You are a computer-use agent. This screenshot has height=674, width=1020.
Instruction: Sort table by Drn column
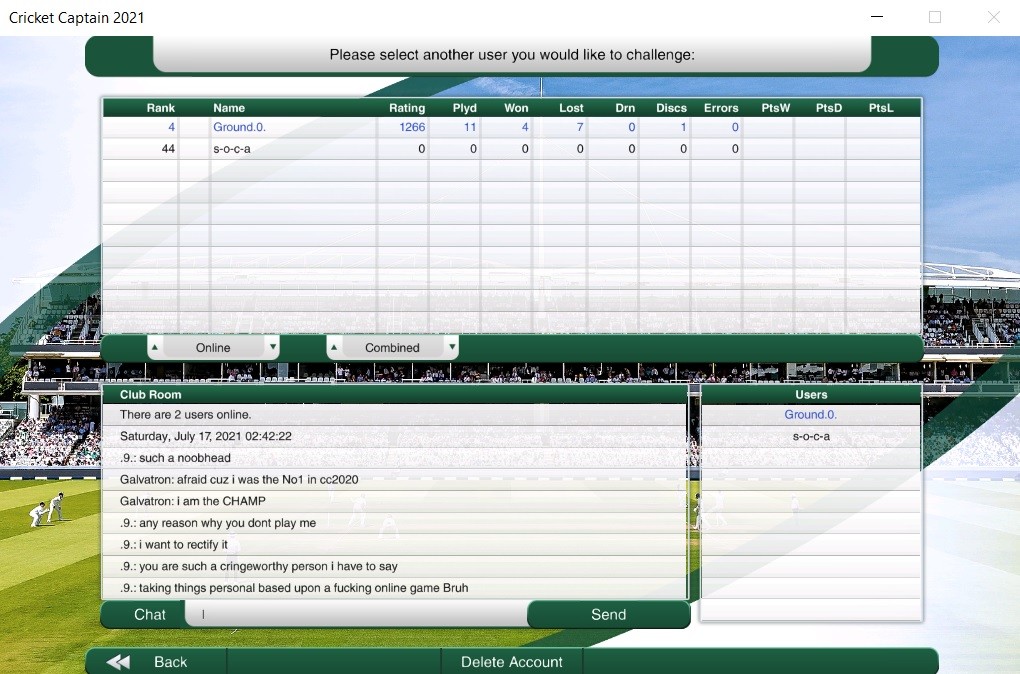click(x=624, y=108)
